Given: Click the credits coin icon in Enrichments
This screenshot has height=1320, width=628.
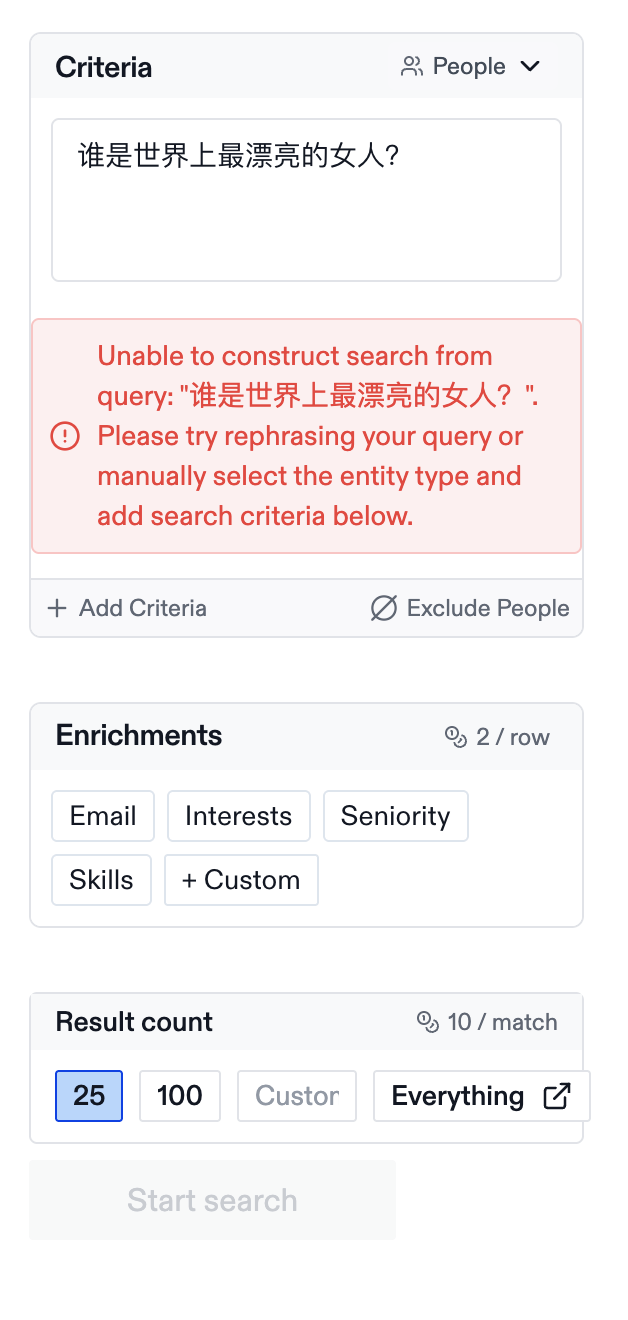Looking at the screenshot, I should point(456,737).
